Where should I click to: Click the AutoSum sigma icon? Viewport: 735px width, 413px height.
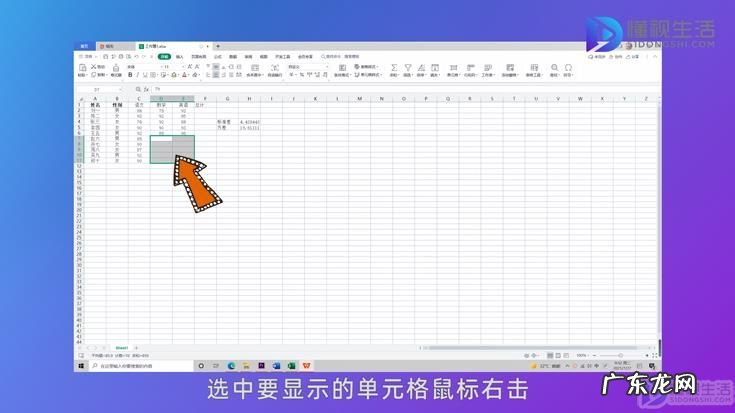pyautogui.click(x=394, y=68)
